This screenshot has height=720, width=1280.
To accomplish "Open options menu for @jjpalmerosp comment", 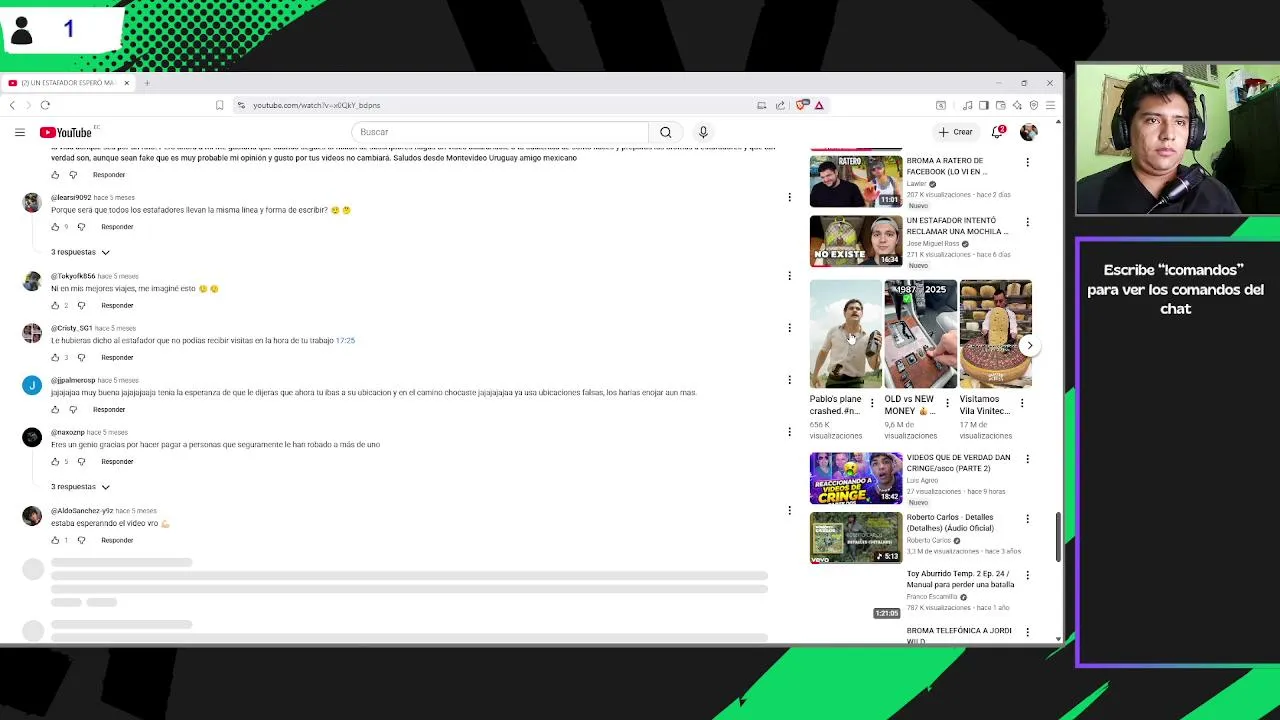I will click(x=789, y=380).
